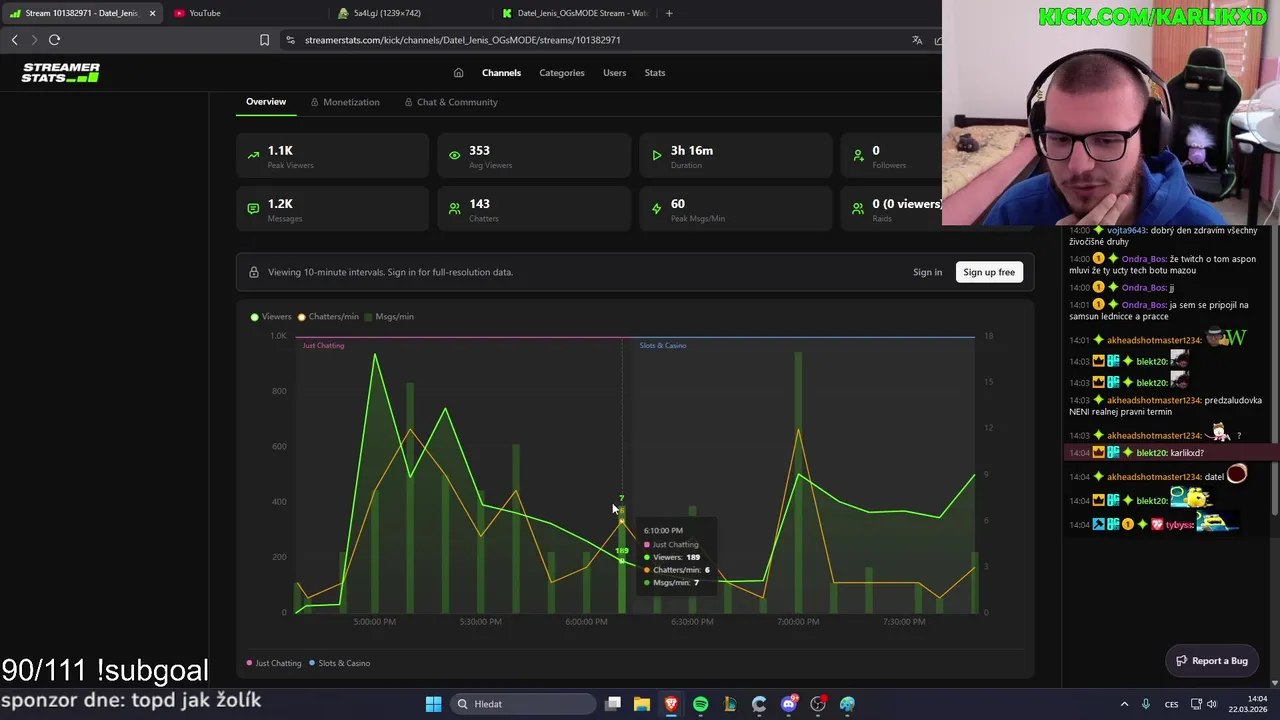This screenshot has width=1280, height=720.
Task: Click the Raids people icon
Action: coord(858,209)
